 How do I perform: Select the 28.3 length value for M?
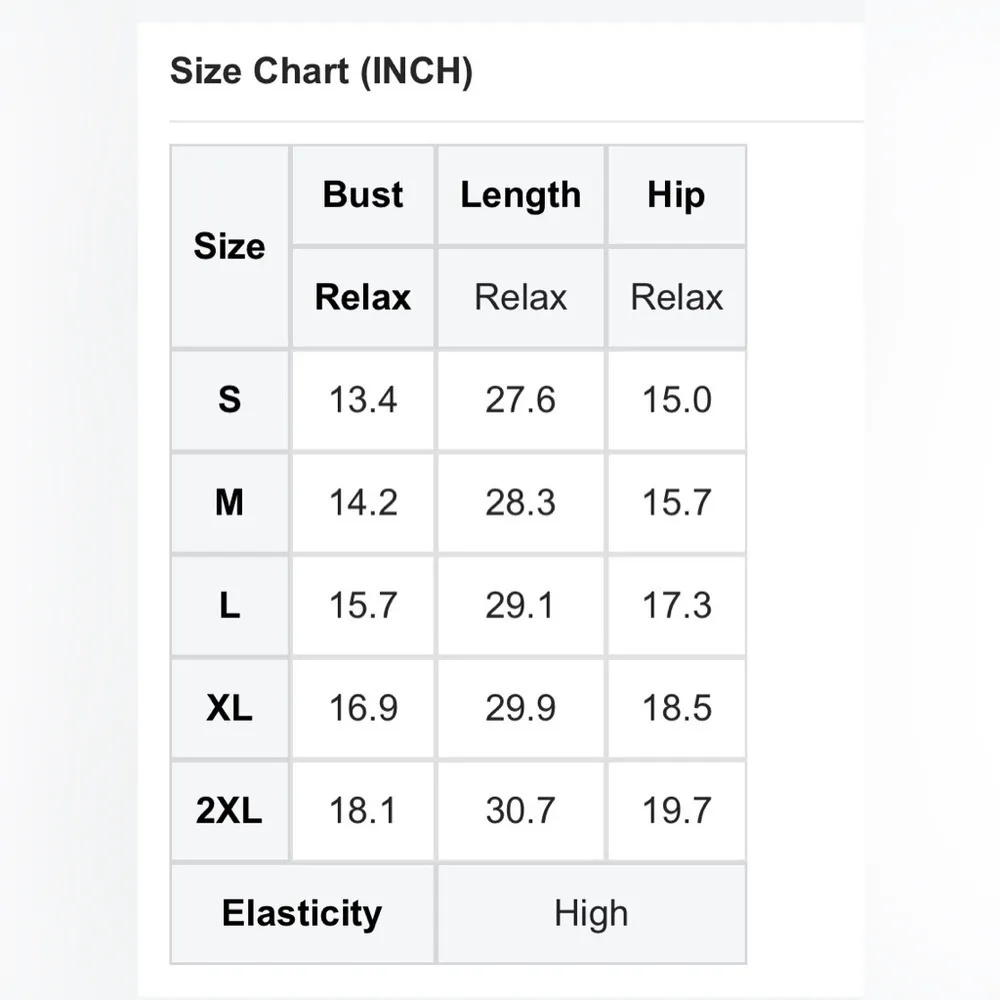click(520, 502)
